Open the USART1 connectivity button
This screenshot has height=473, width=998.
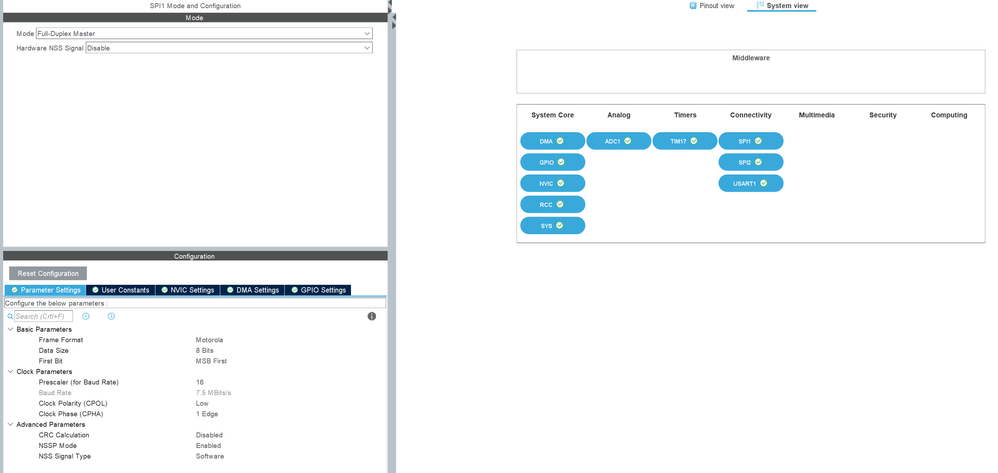coord(751,183)
